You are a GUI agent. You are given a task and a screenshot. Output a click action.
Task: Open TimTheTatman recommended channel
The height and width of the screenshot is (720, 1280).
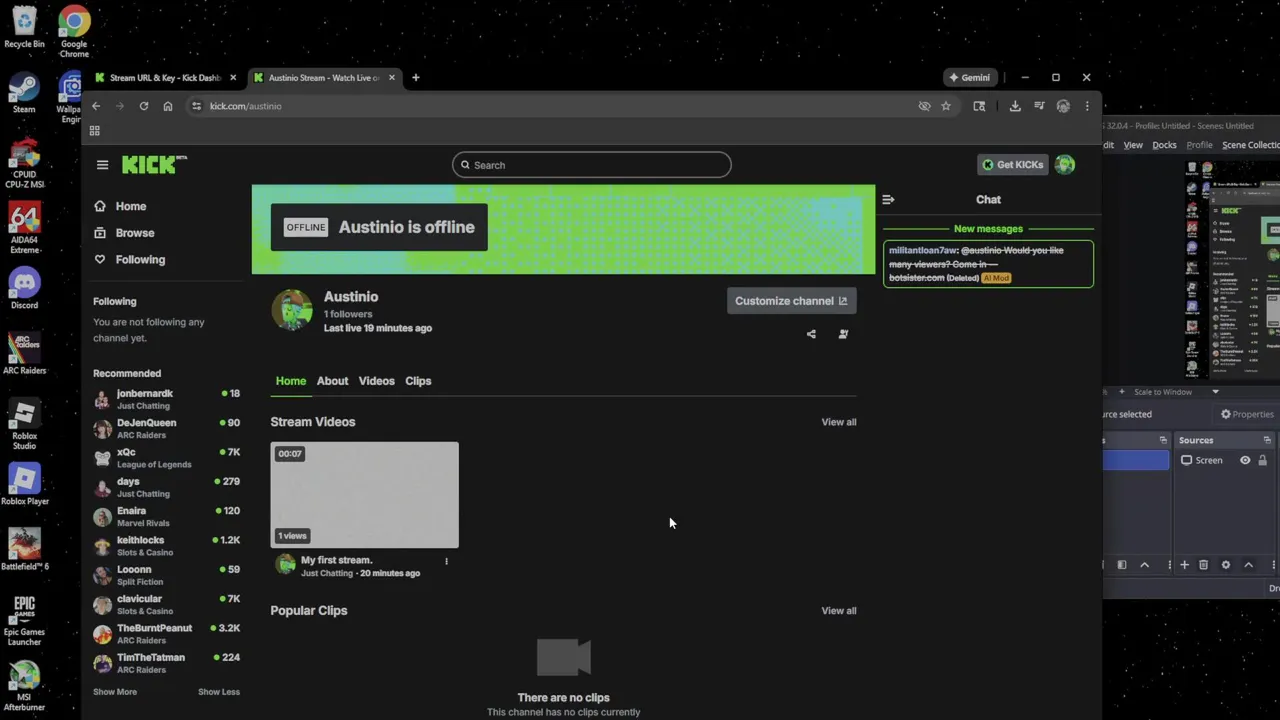click(167, 663)
